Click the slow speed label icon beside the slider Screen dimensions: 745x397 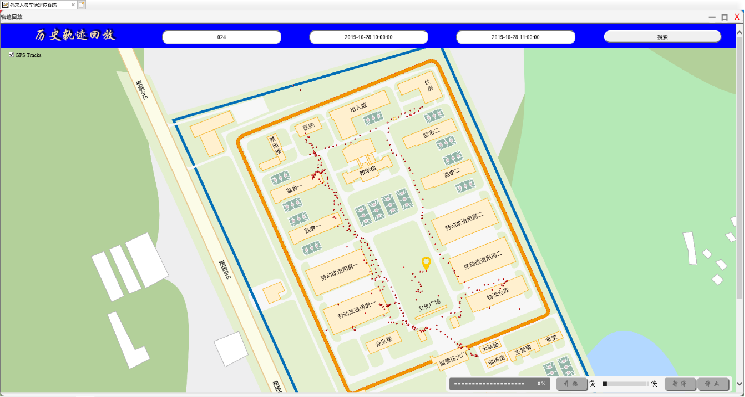click(592, 384)
